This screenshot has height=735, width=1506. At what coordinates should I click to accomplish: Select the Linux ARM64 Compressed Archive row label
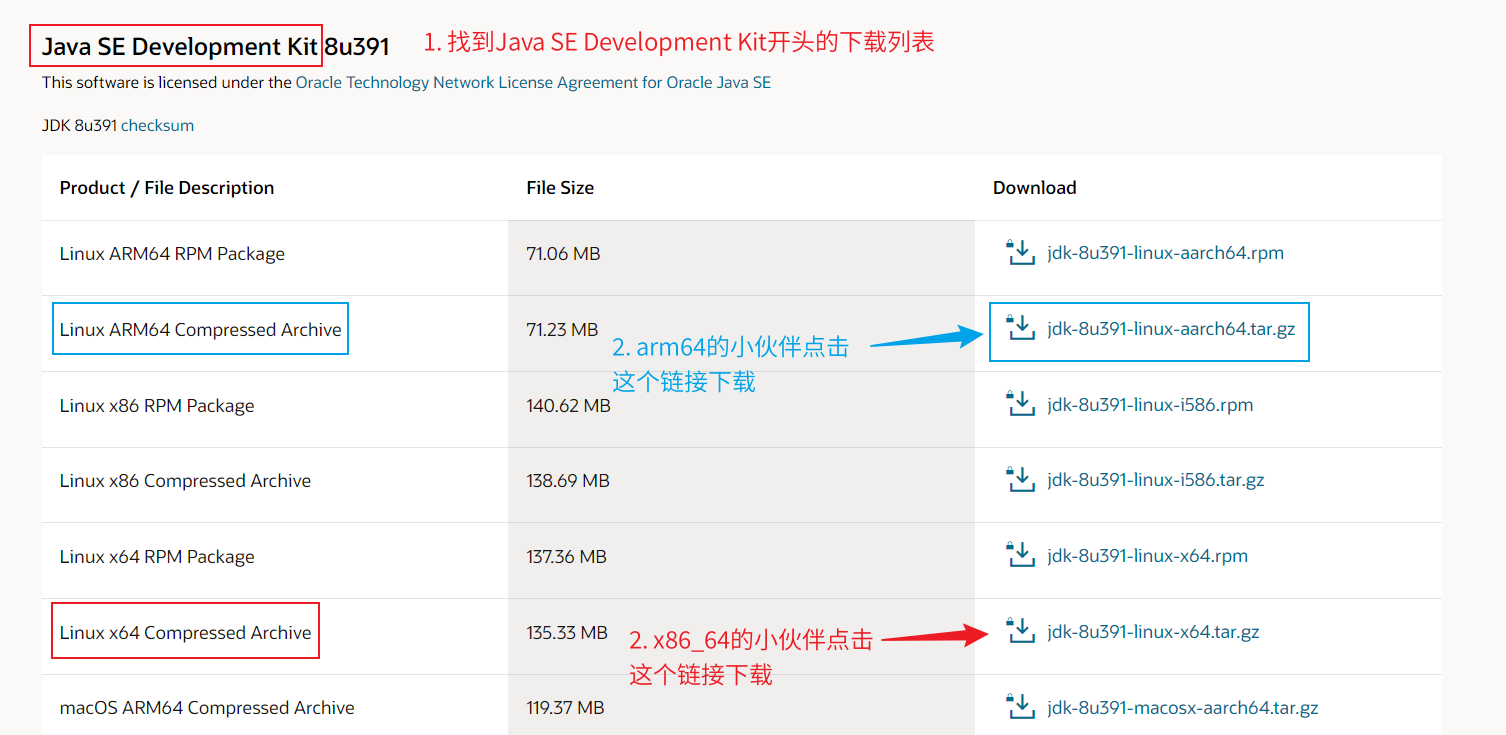[x=200, y=330]
